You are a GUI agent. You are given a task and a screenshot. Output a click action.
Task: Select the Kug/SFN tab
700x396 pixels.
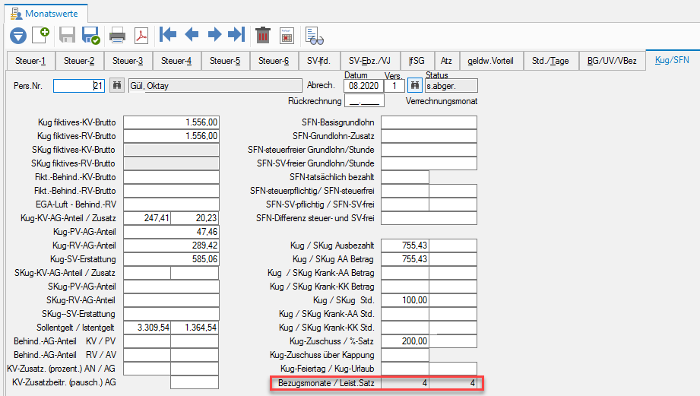(x=672, y=60)
